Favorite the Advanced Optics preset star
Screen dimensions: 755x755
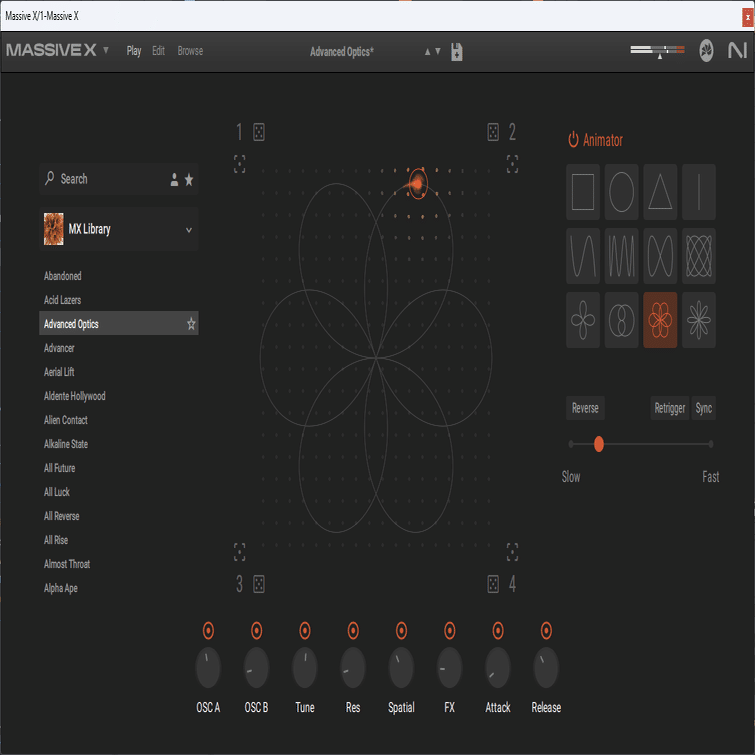point(191,324)
